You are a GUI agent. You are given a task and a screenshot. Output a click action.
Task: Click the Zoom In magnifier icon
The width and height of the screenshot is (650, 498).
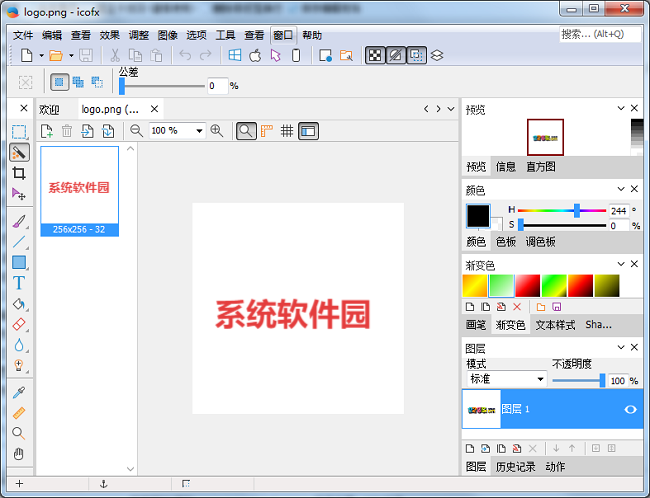coord(216,131)
